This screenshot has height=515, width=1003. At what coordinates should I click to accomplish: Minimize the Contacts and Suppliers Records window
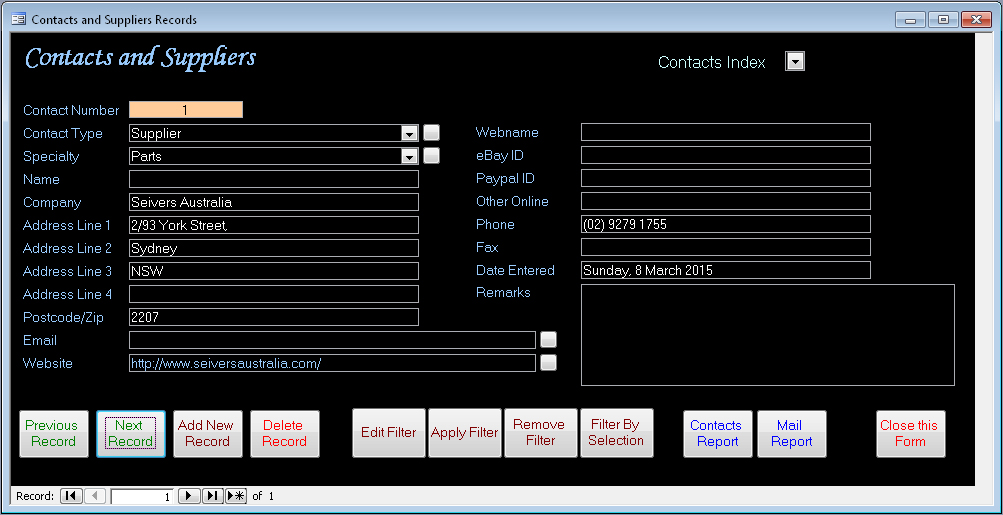coord(910,20)
